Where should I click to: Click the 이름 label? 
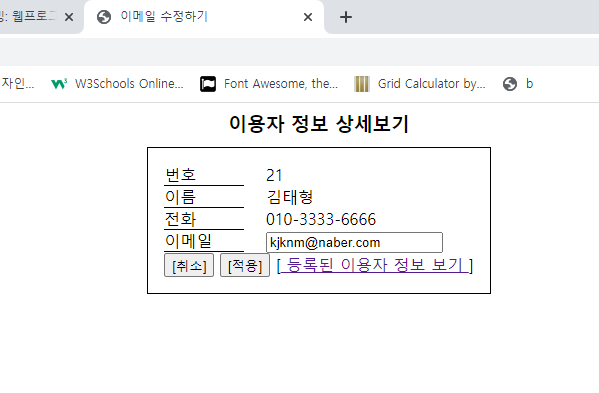[x=180, y=197]
